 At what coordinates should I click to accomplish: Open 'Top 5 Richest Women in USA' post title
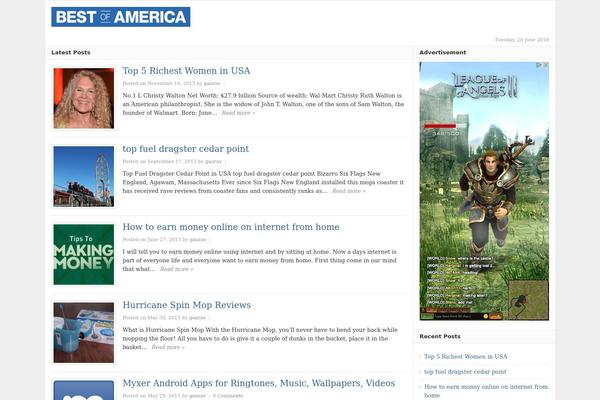pyautogui.click(x=186, y=71)
